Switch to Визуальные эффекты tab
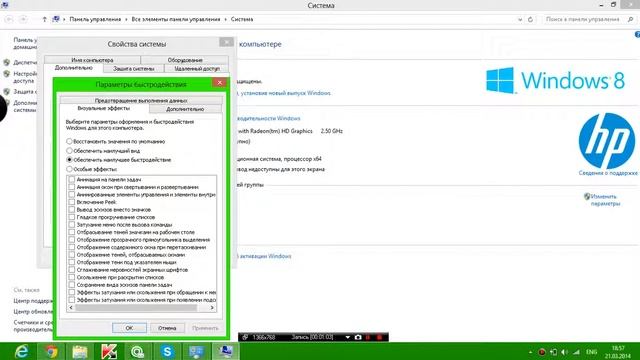 click(x=104, y=109)
